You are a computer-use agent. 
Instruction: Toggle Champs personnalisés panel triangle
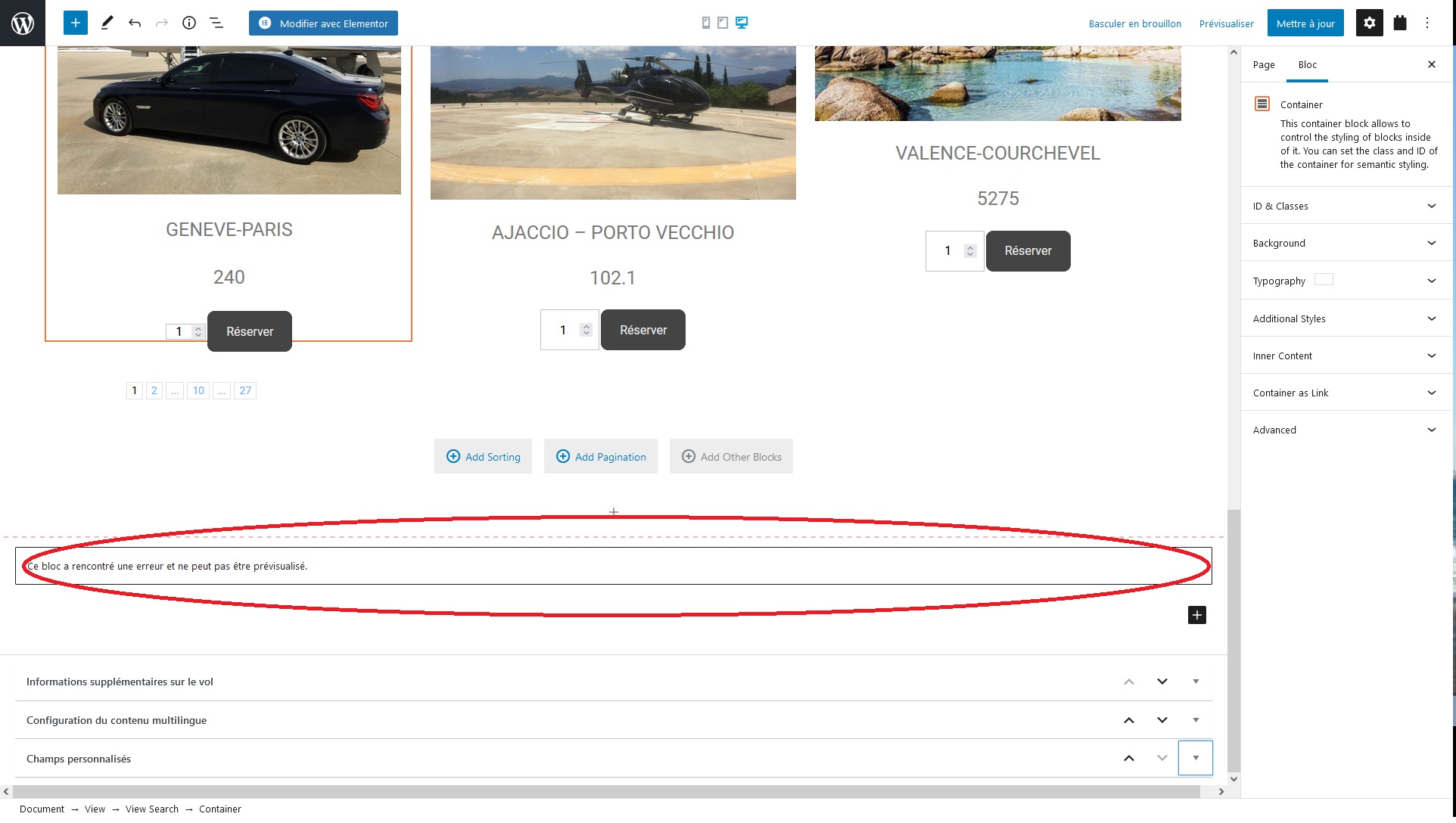[1196, 758]
